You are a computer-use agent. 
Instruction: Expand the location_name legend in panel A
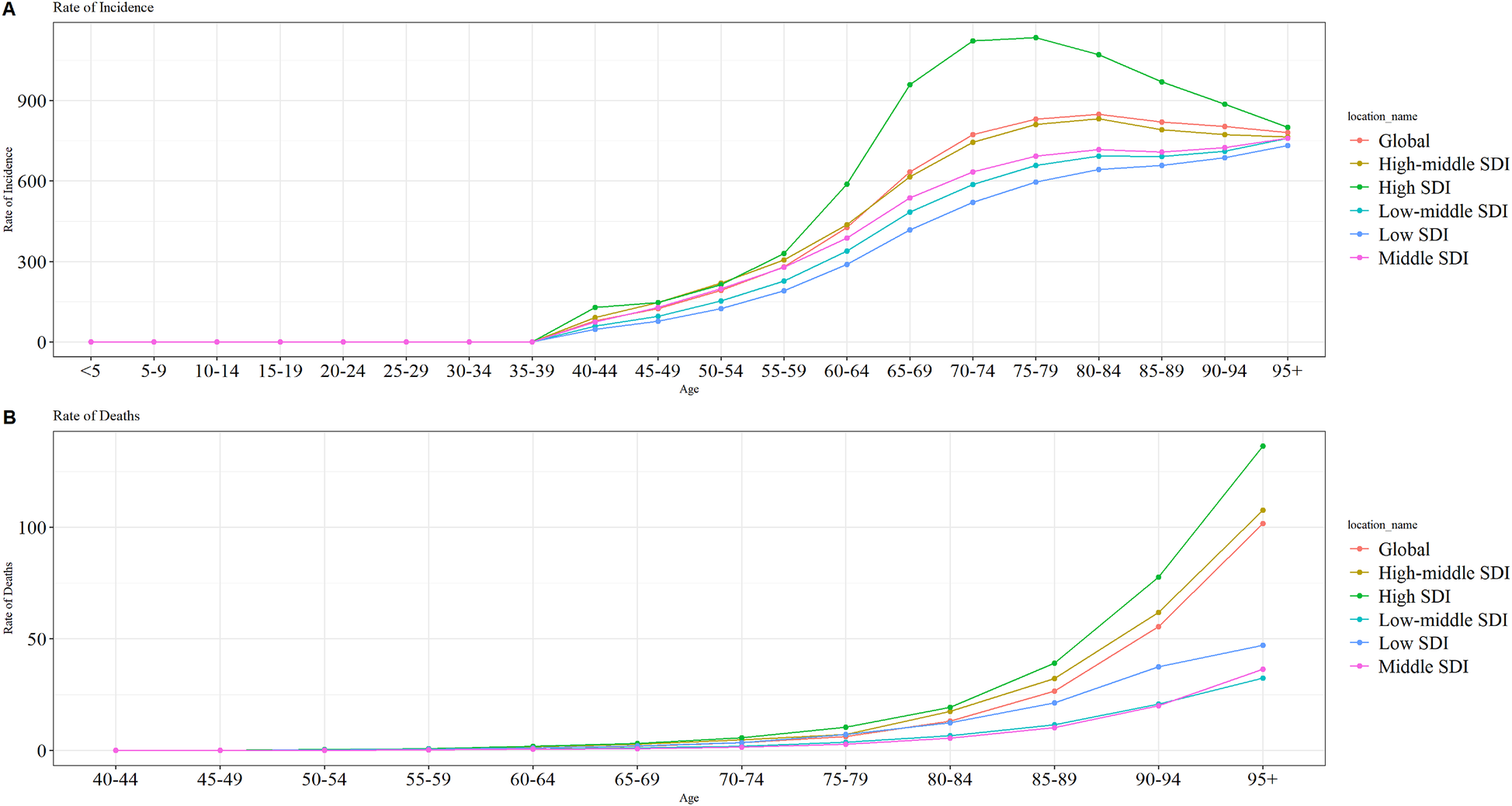[x=1382, y=116]
